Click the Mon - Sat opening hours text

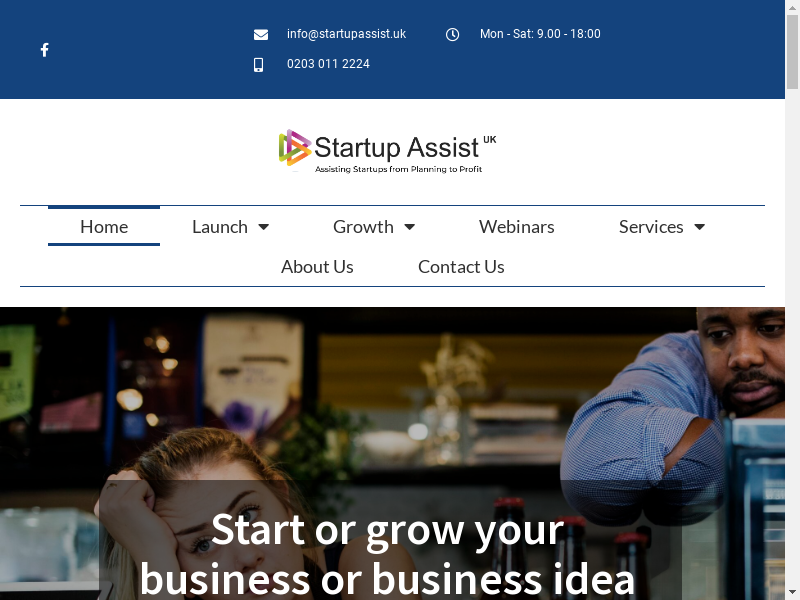[x=540, y=34]
